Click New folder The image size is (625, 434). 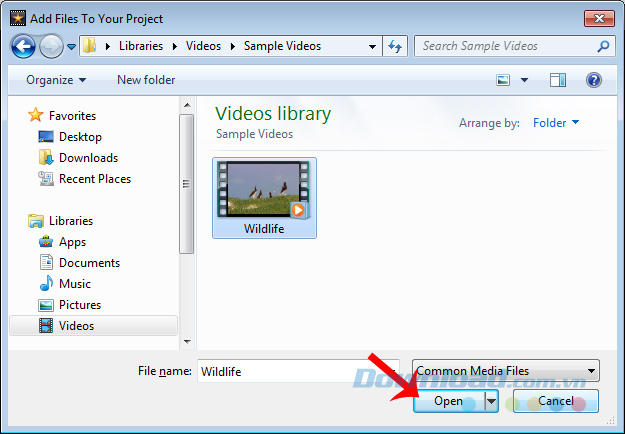146,80
